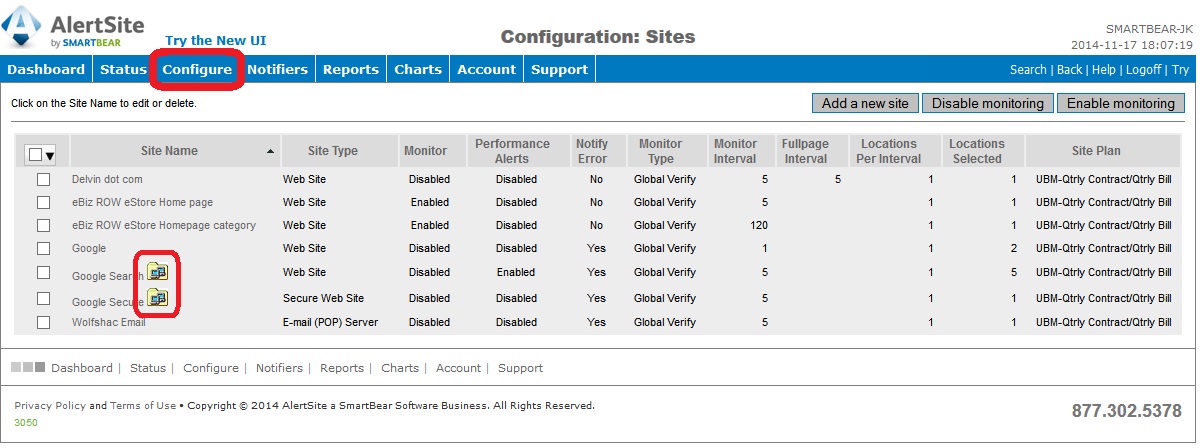Click Configure in the footer navigation

(211, 368)
